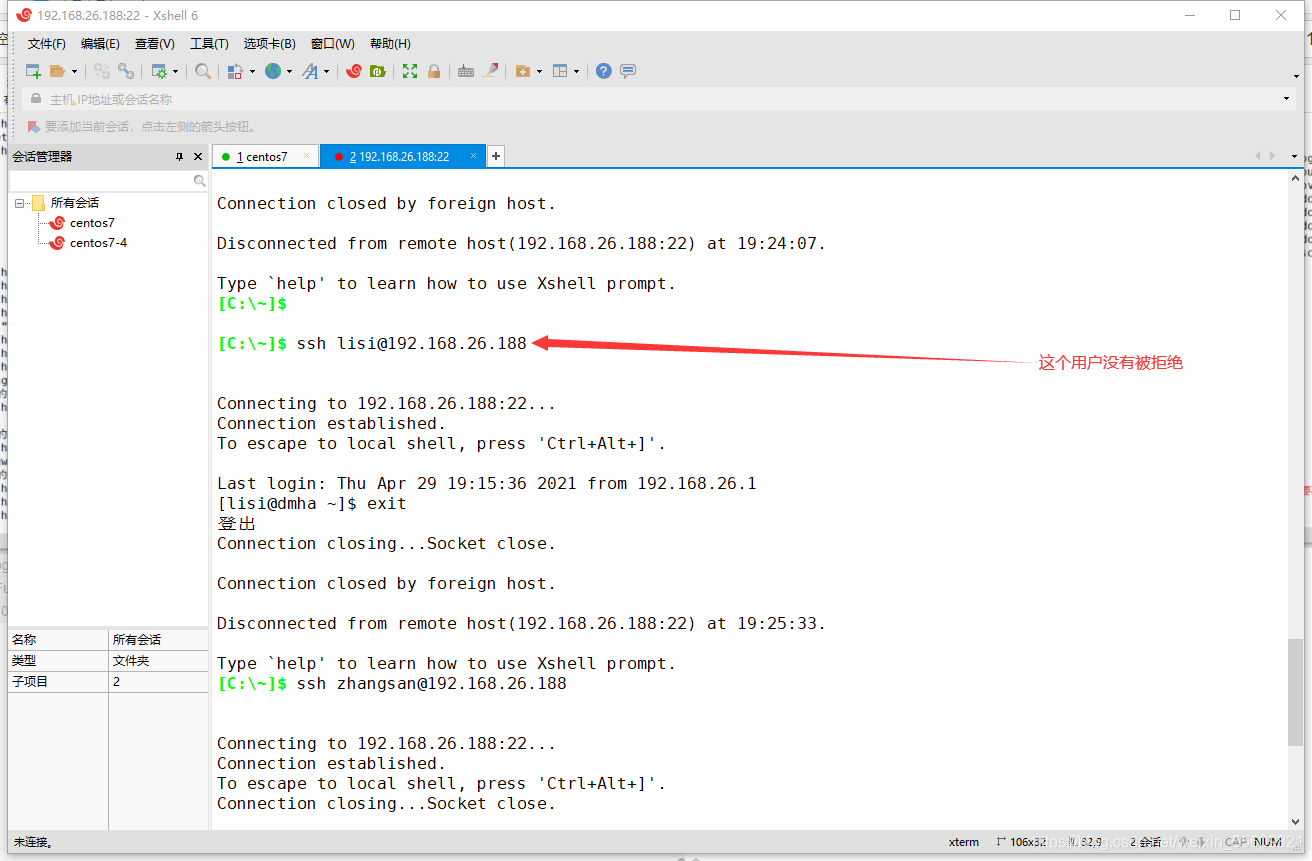The width and height of the screenshot is (1312, 861).
Task: Select the centos7-4 session entry
Action: tap(98, 243)
